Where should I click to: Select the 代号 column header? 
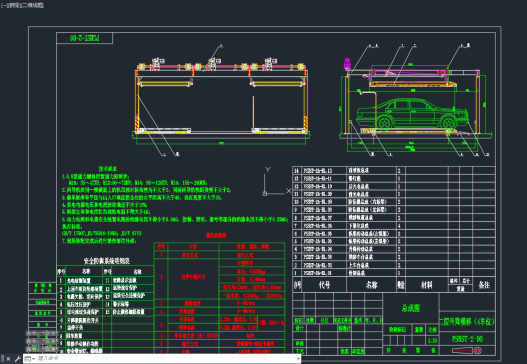click(324, 285)
